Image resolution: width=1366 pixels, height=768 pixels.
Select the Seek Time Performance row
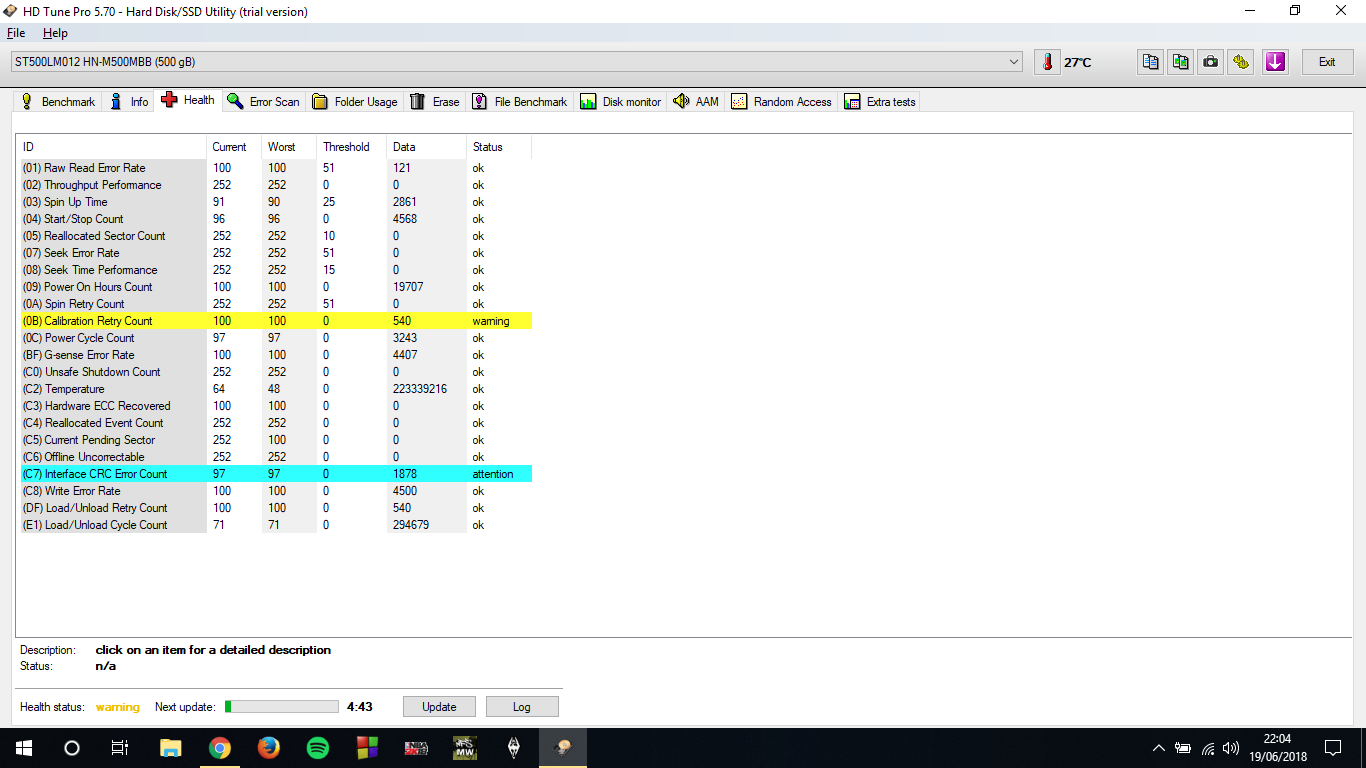click(x=276, y=270)
